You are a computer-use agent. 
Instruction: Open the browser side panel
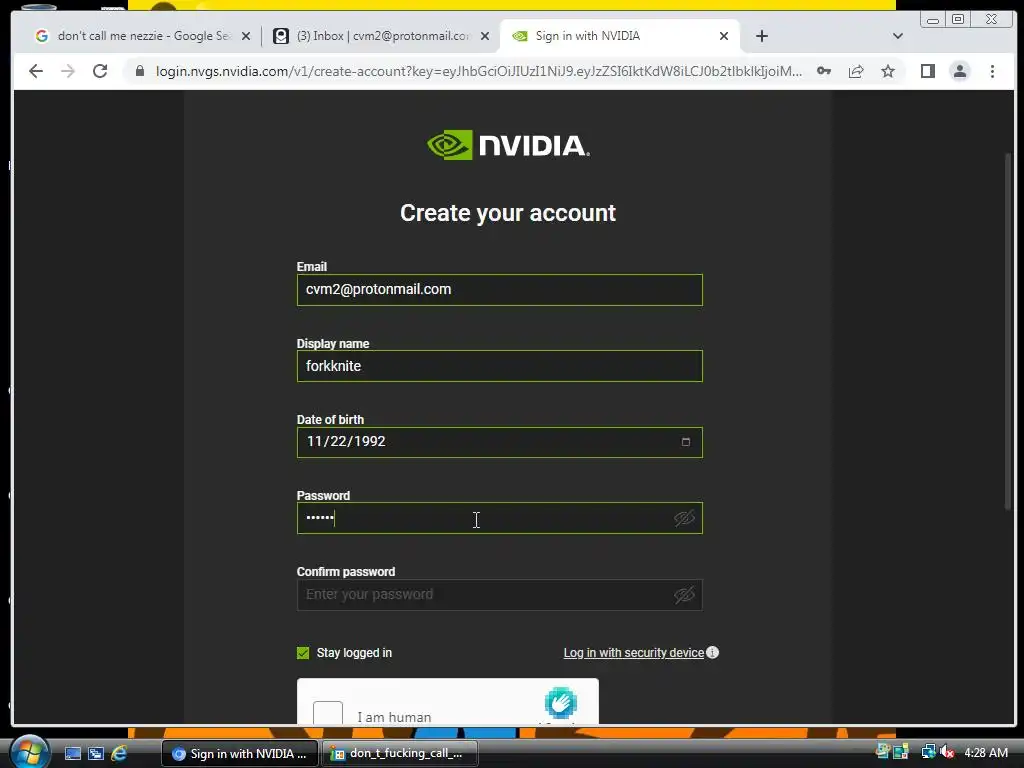pos(928,71)
